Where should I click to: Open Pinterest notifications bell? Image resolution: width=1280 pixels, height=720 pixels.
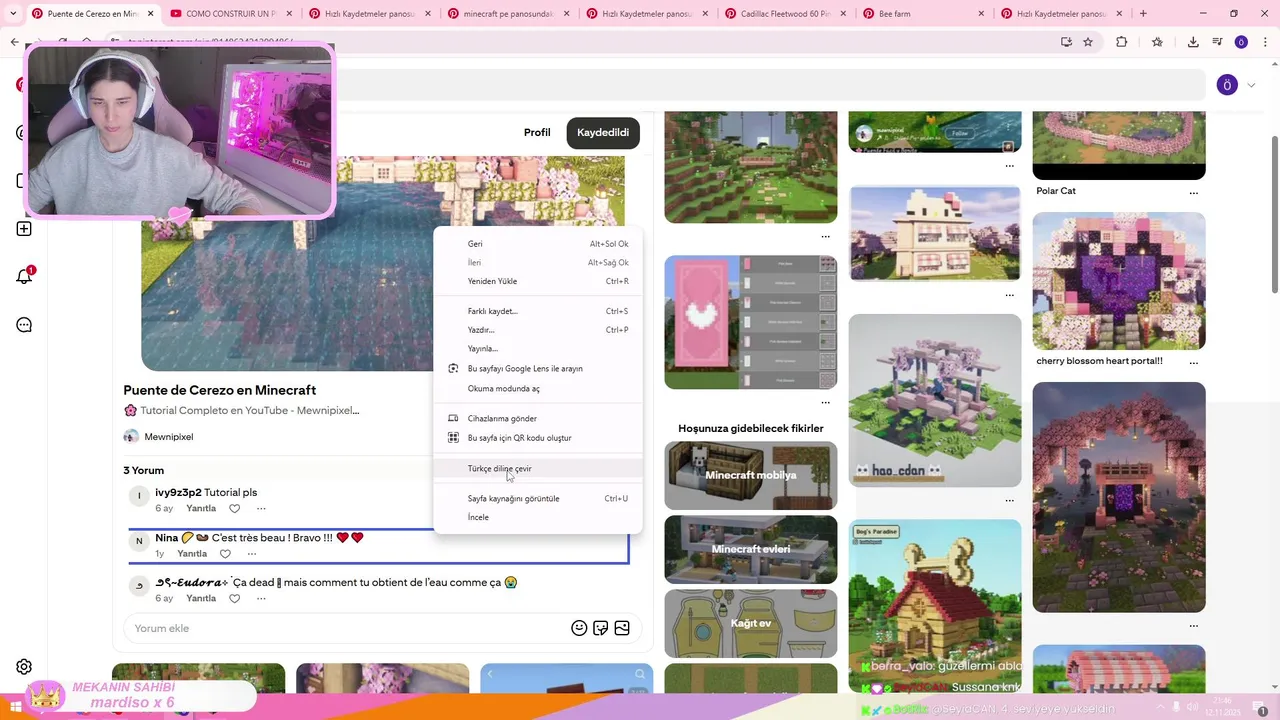tap(24, 276)
